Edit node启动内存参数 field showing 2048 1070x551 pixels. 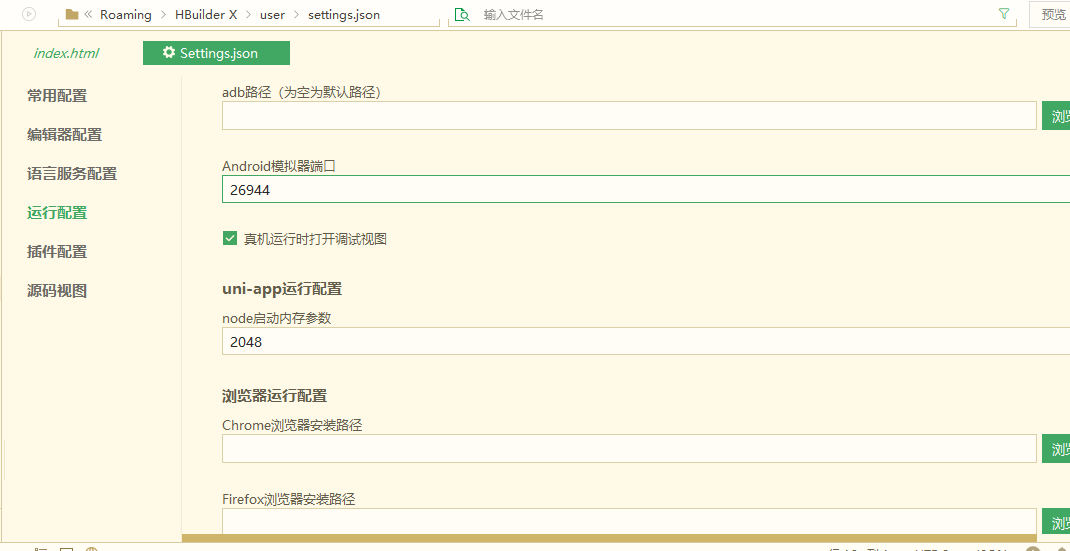coord(646,341)
